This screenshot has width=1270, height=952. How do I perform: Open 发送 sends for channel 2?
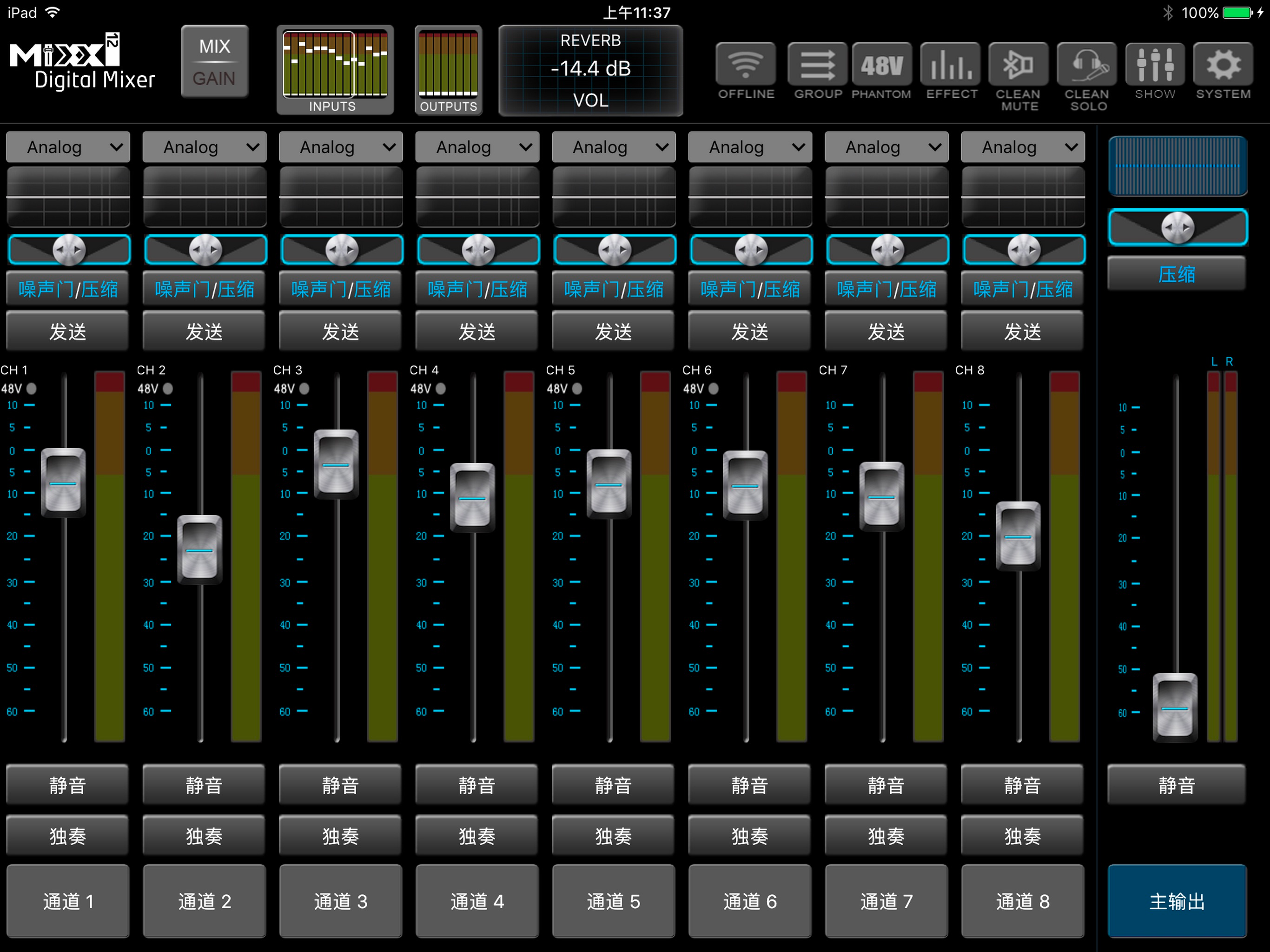[x=204, y=331]
